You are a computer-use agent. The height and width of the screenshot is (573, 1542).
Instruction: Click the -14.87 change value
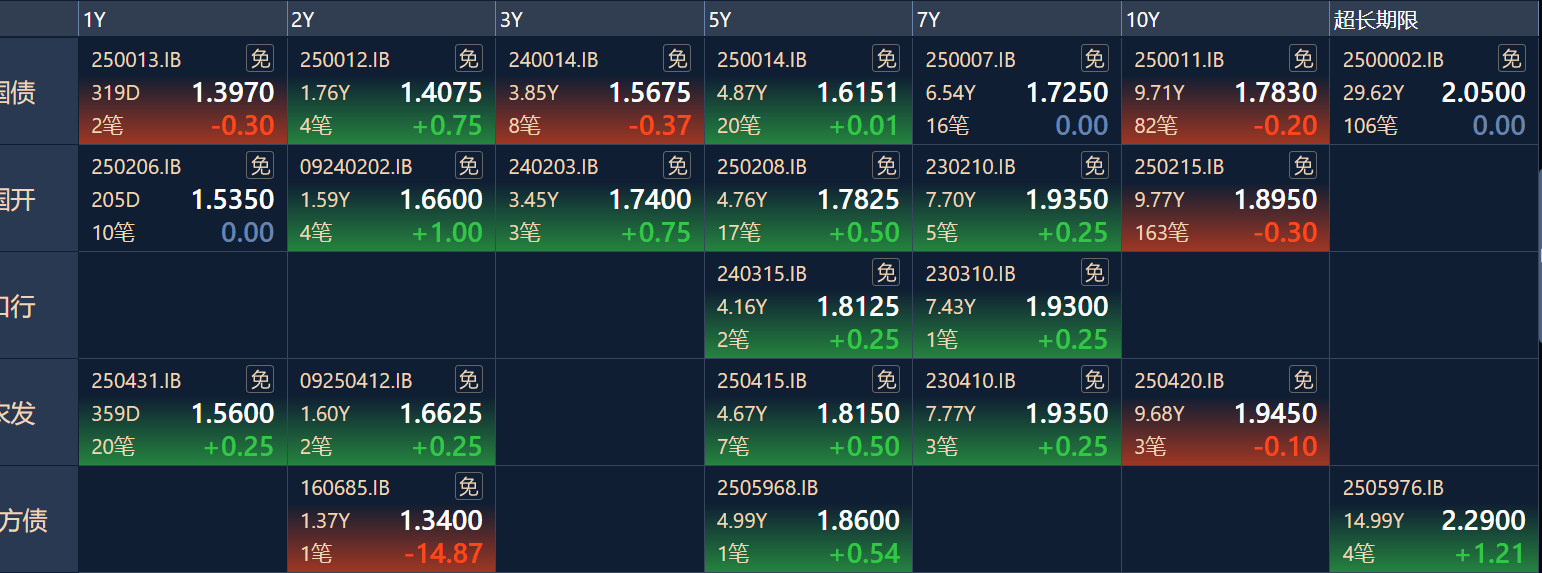tap(444, 553)
